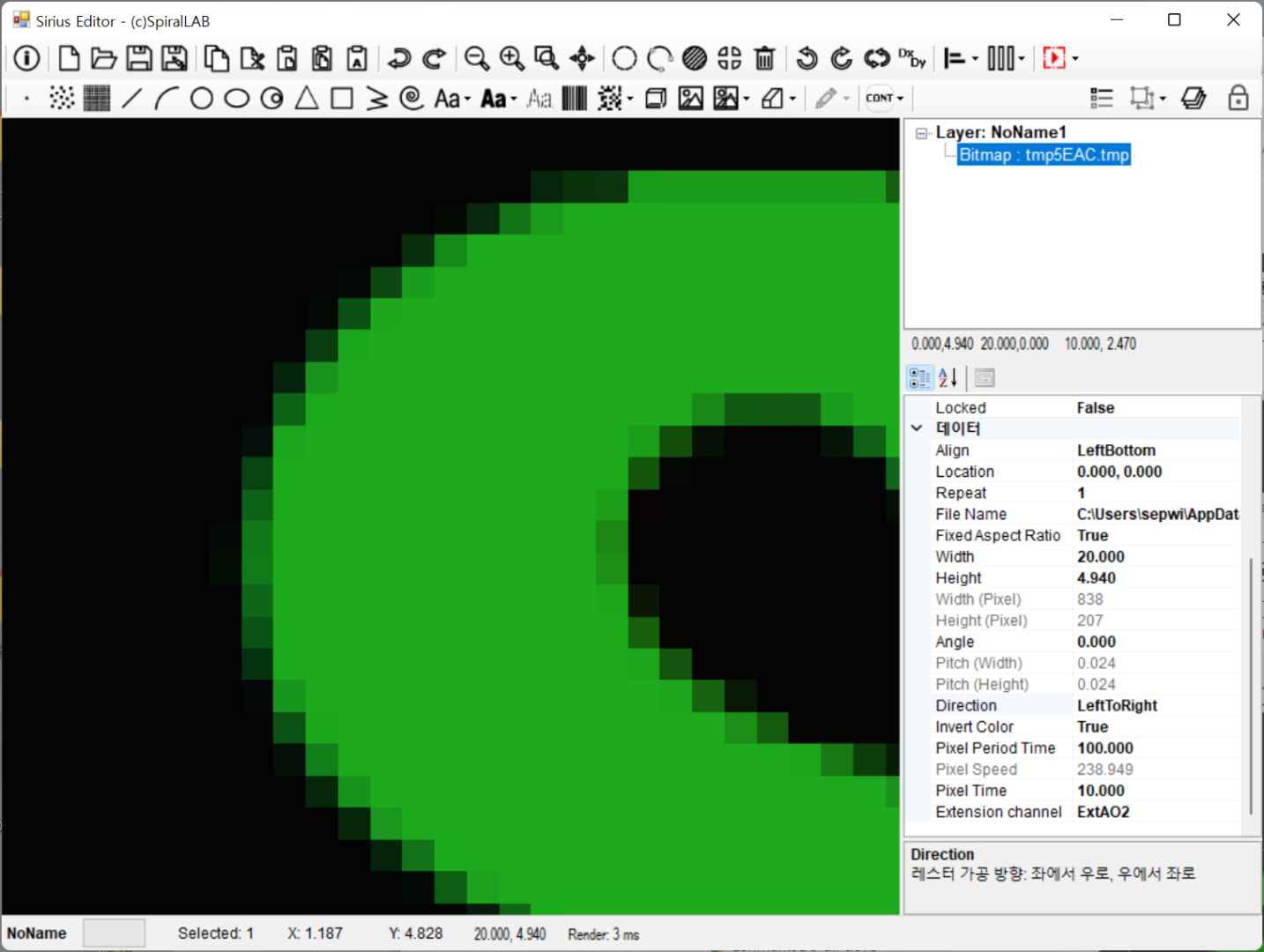Click the Redo arrow

coord(435,58)
